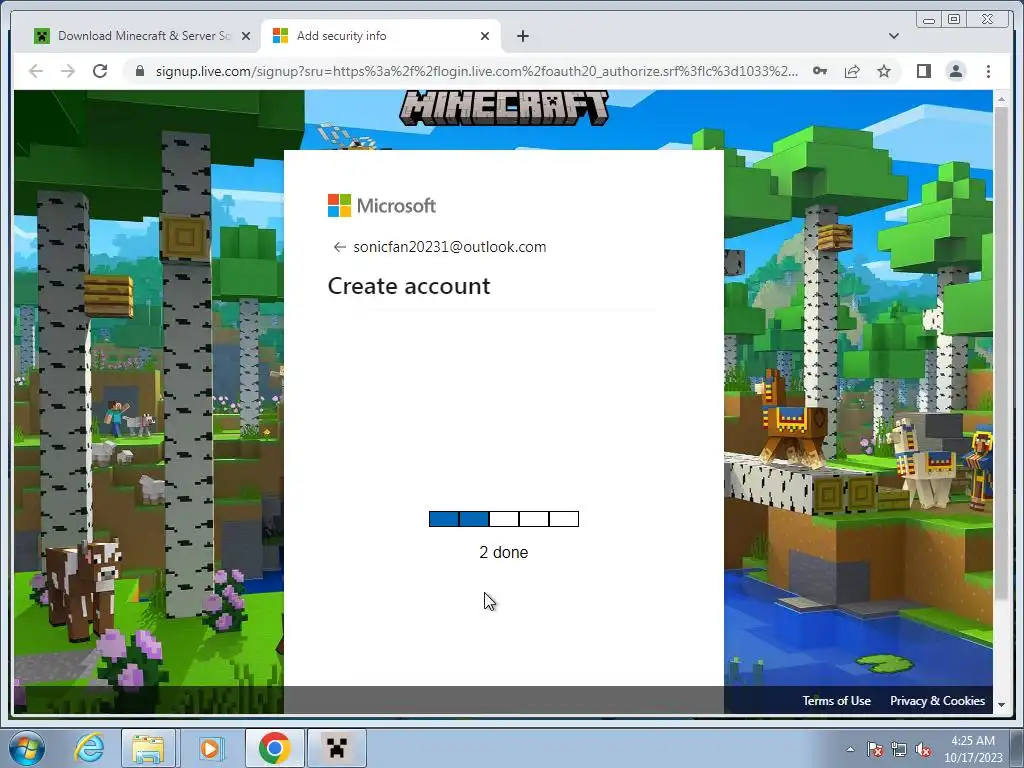Open a new browser tab
This screenshot has height=768, width=1024.
pyautogui.click(x=522, y=36)
